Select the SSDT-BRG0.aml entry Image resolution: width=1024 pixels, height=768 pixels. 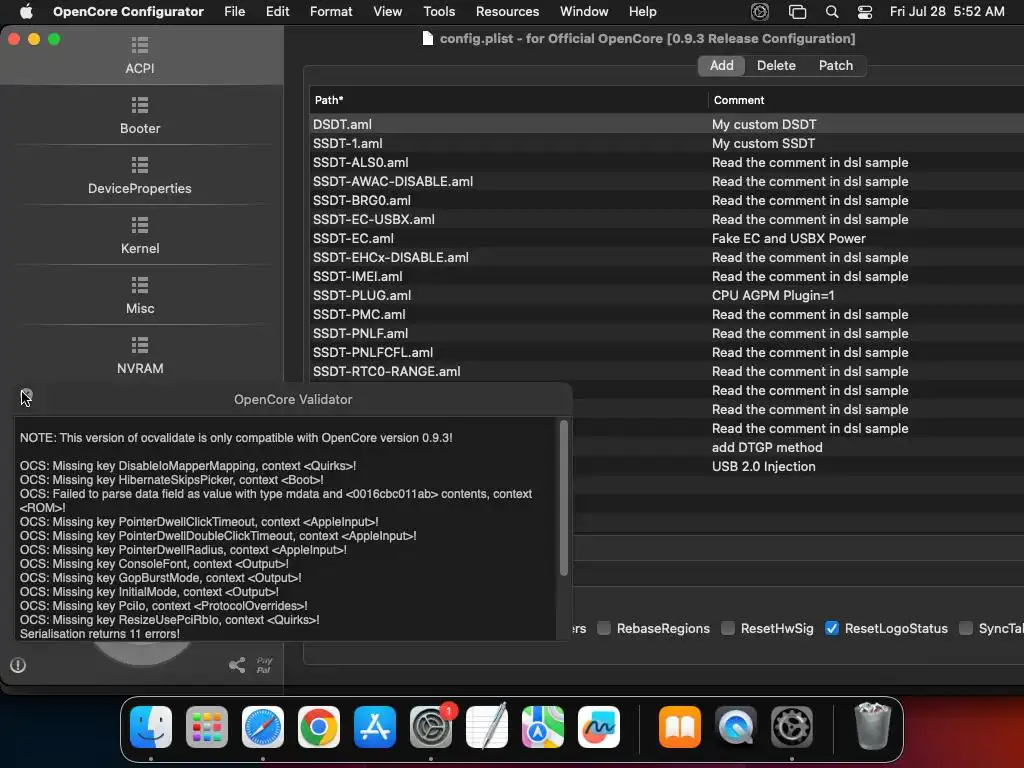point(667,200)
